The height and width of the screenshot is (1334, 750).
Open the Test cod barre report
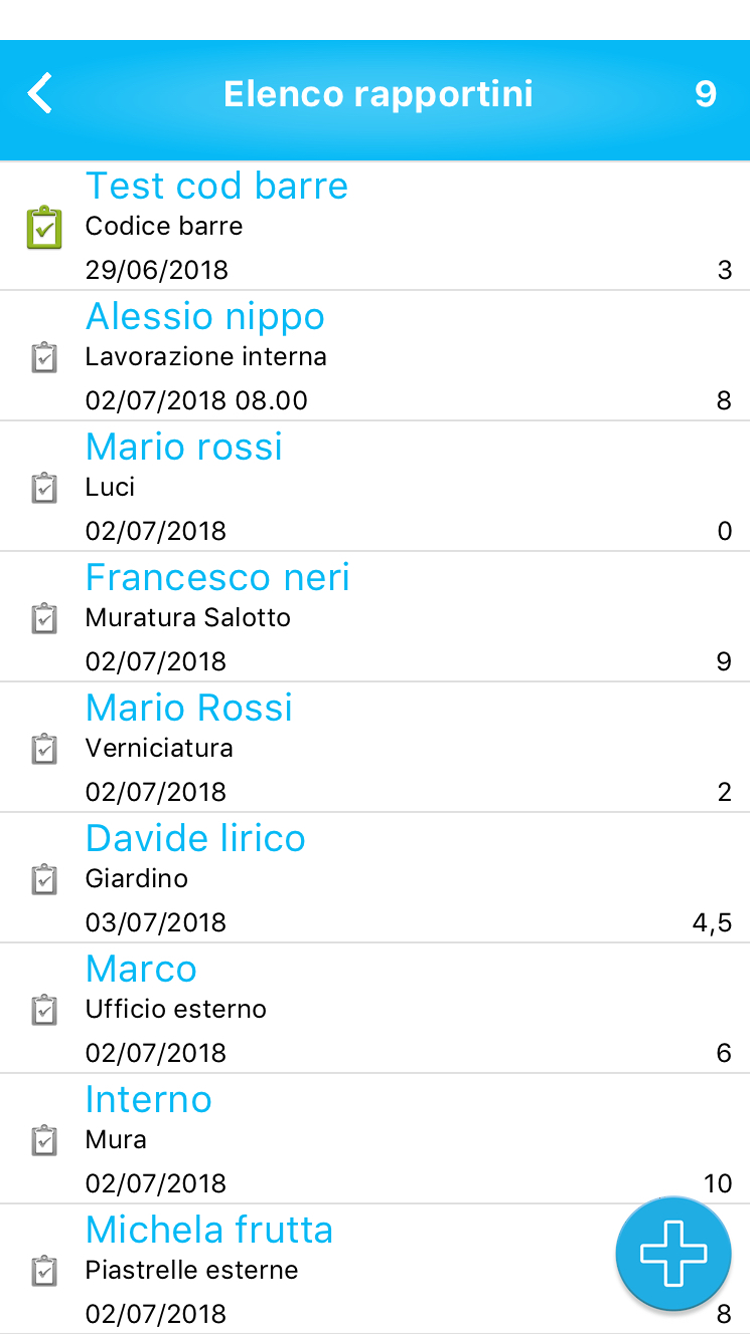[216, 186]
